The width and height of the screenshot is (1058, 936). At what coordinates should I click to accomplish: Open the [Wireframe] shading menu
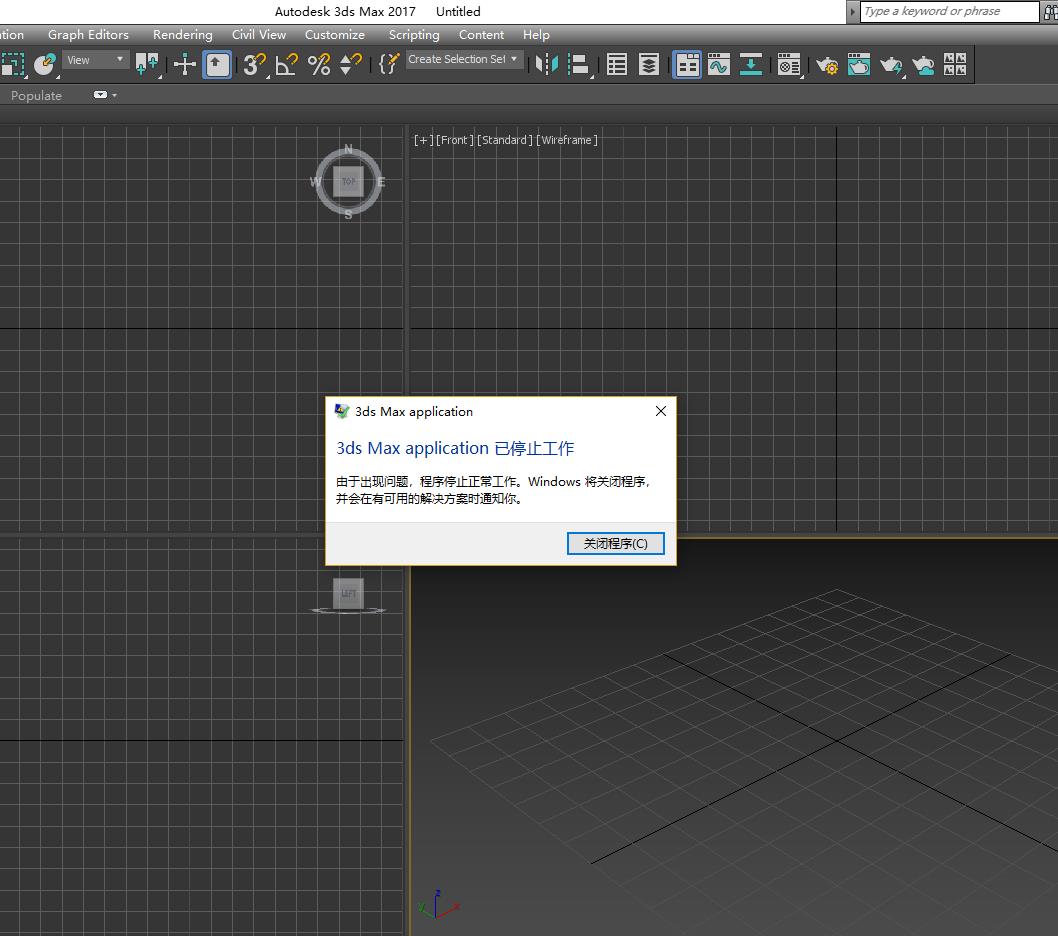tap(567, 140)
